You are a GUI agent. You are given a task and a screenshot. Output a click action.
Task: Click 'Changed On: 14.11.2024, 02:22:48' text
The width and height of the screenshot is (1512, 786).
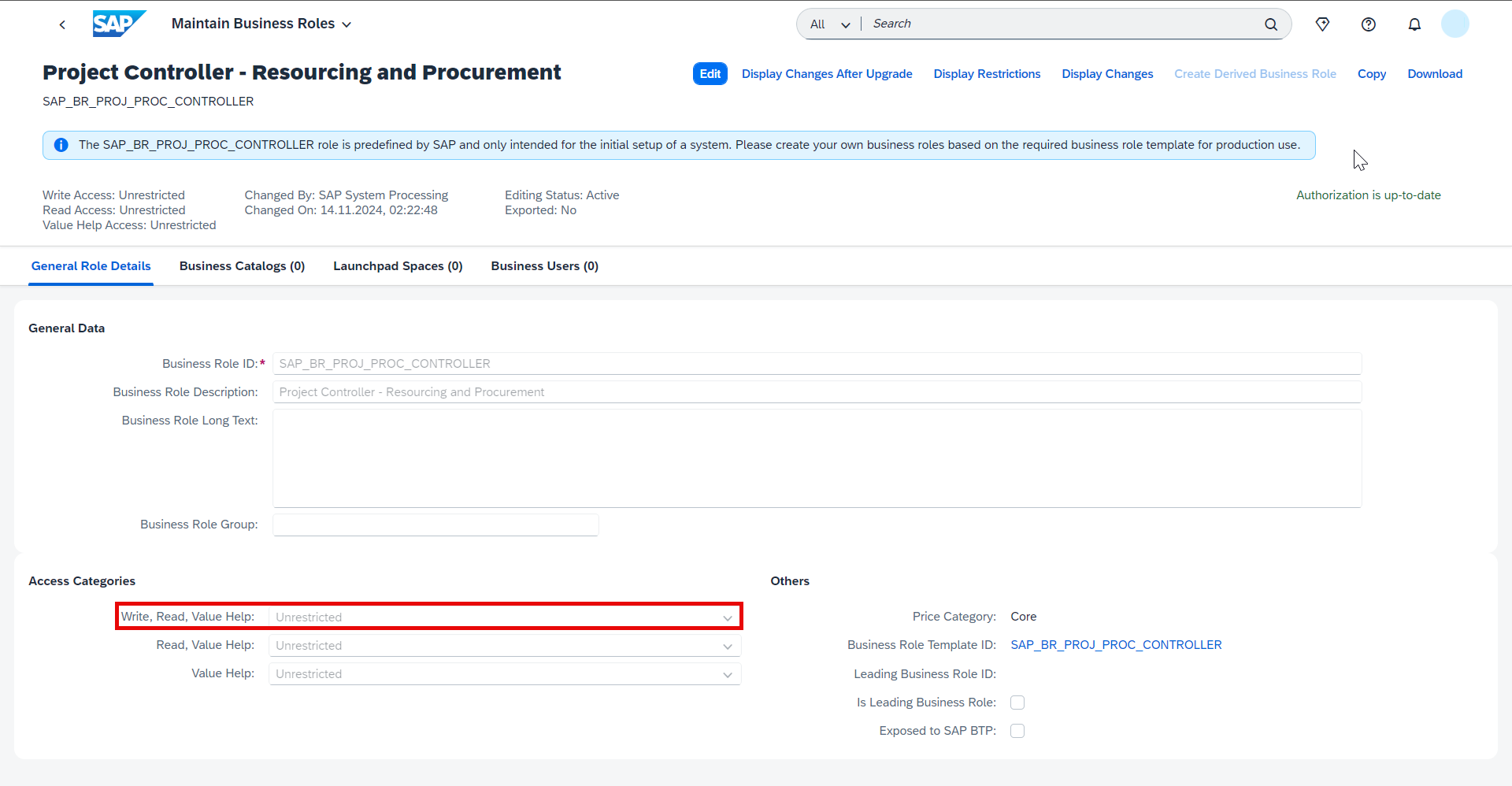[x=341, y=210]
